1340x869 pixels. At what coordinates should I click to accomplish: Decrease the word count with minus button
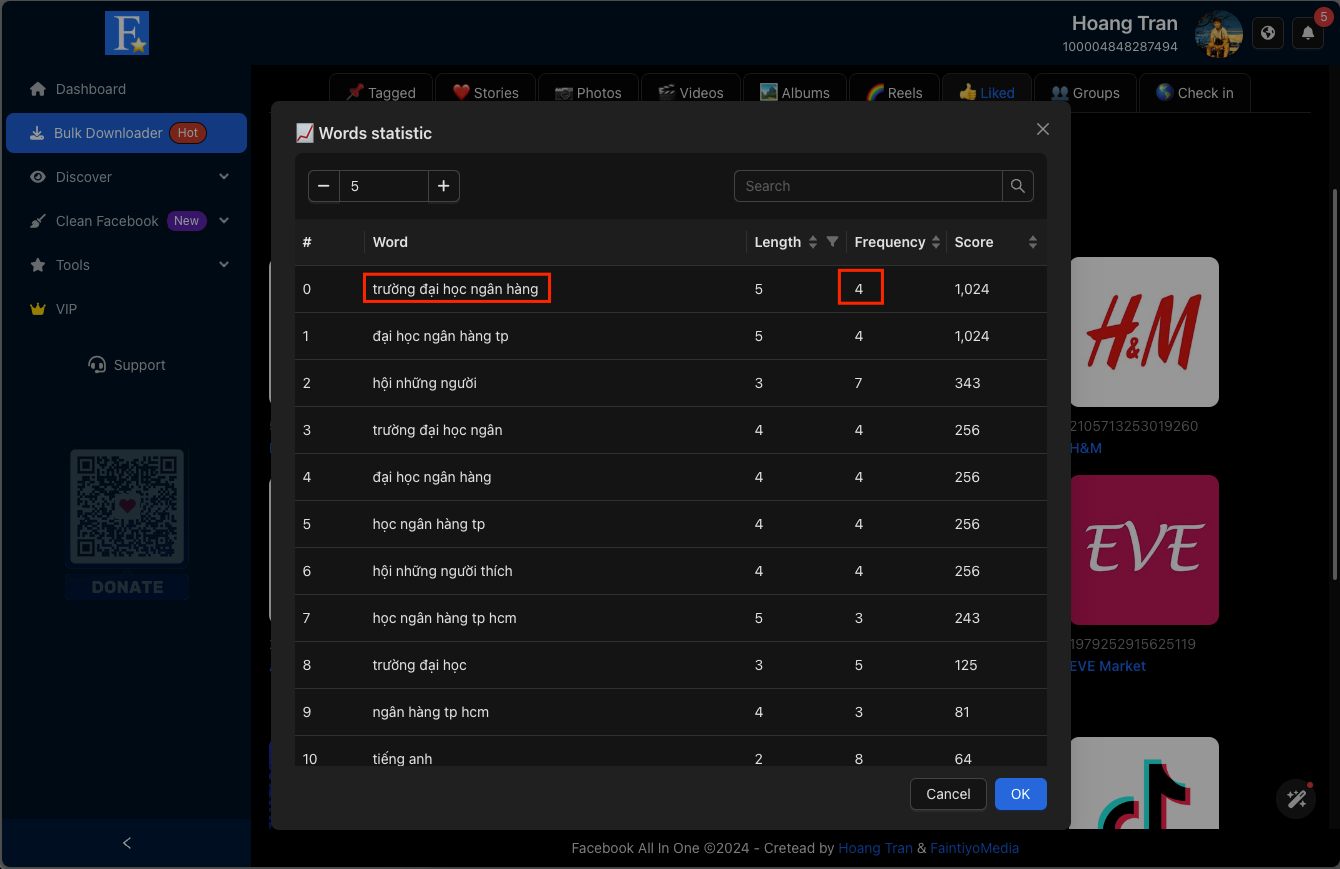pyautogui.click(x=324, y=186)
